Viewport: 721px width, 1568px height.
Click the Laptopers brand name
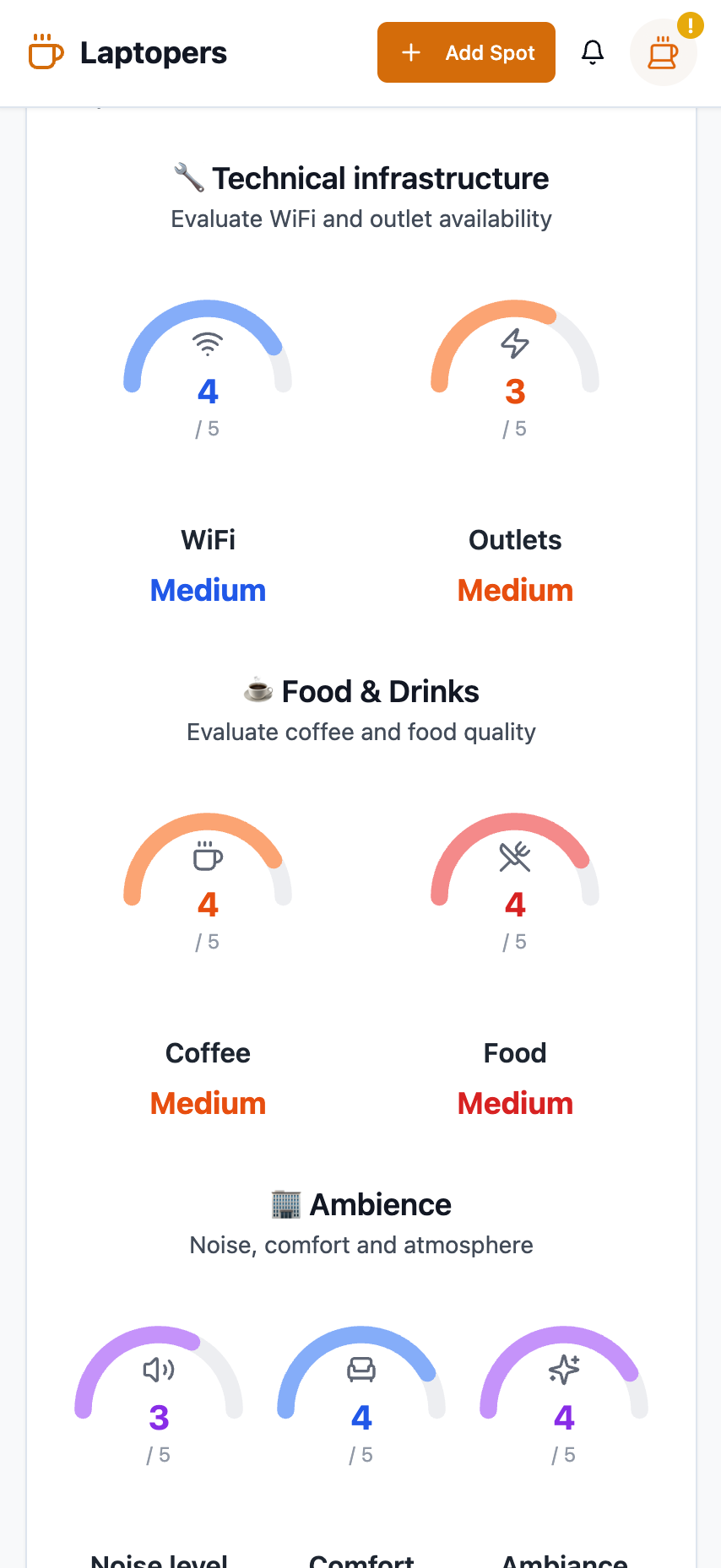coord(154,52)
